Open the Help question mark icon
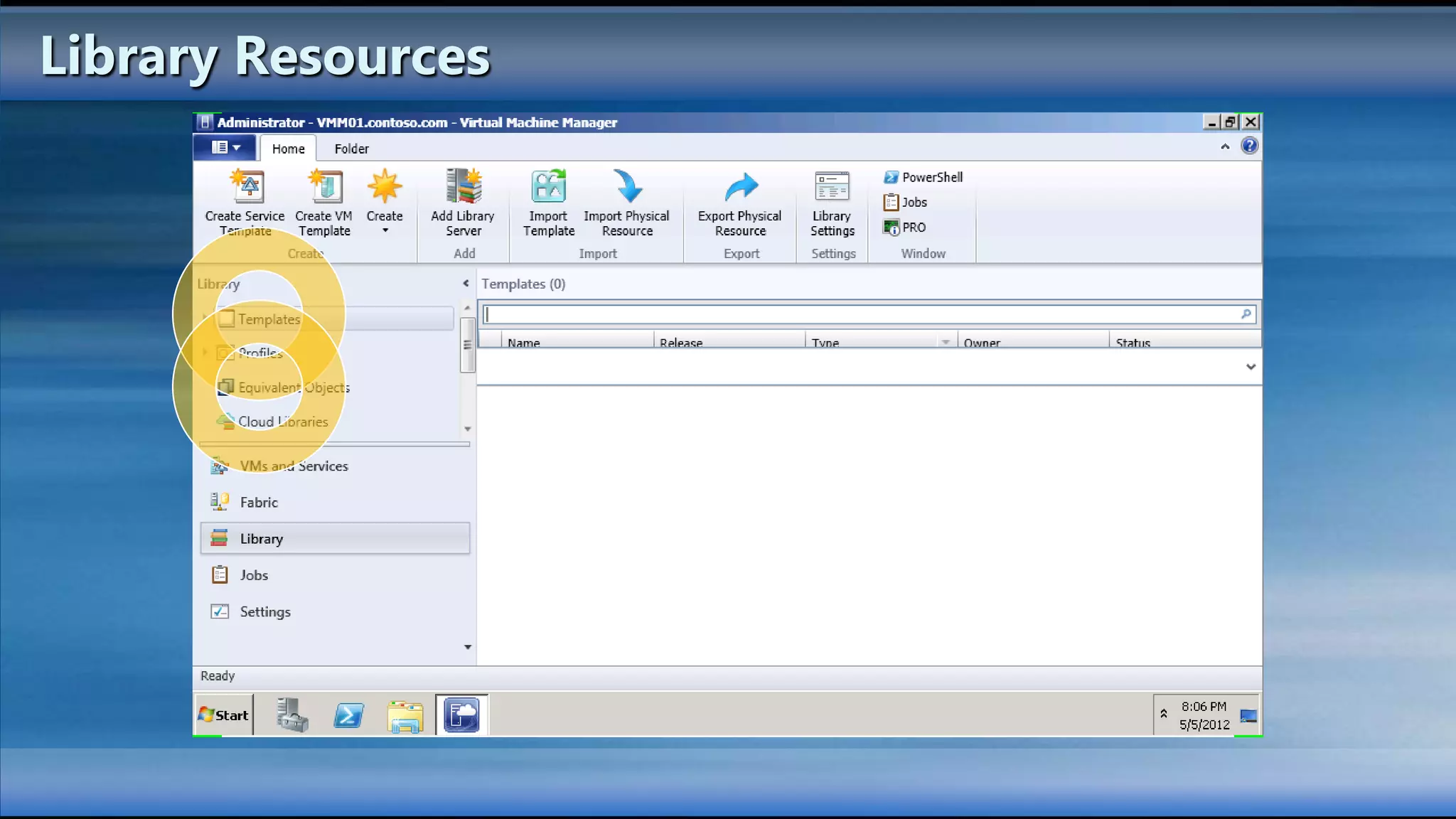 coord(1249,146)
